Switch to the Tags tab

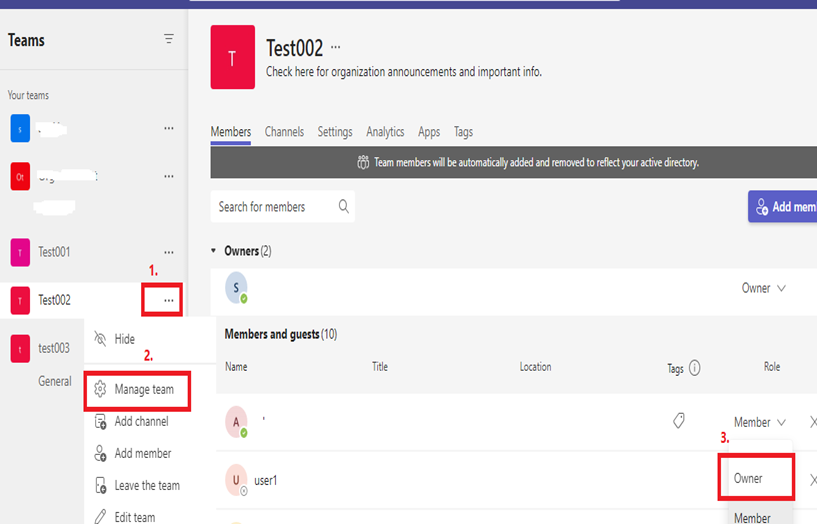pos(463,132)
